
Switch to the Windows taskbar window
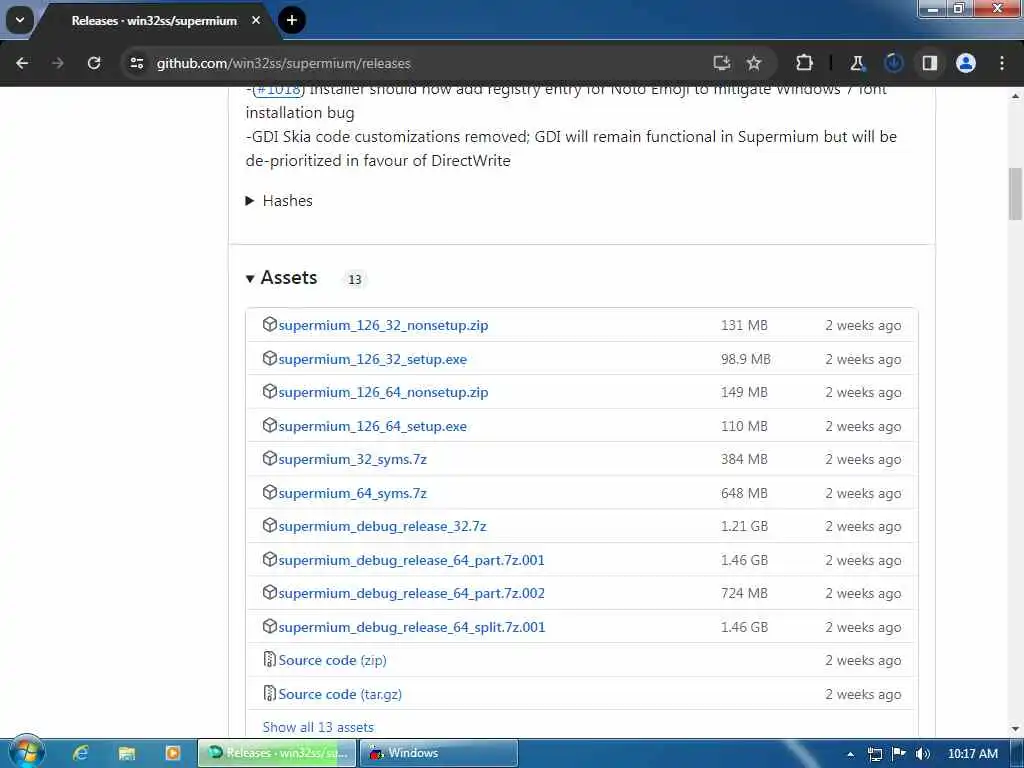tap(439, 753)
